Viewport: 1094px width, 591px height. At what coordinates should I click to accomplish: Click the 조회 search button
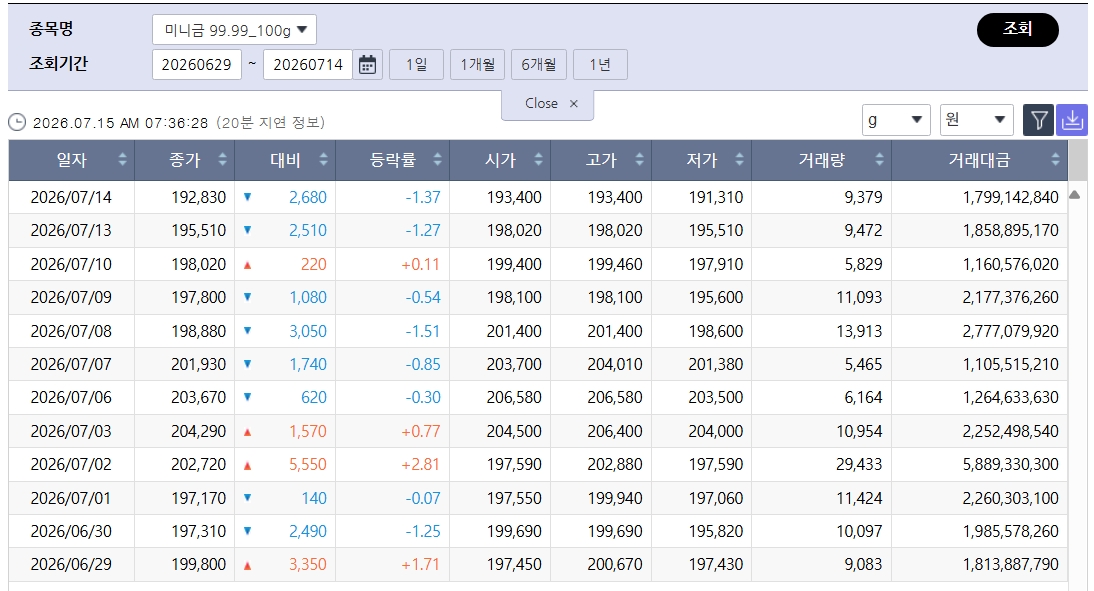pos(1017,29)
